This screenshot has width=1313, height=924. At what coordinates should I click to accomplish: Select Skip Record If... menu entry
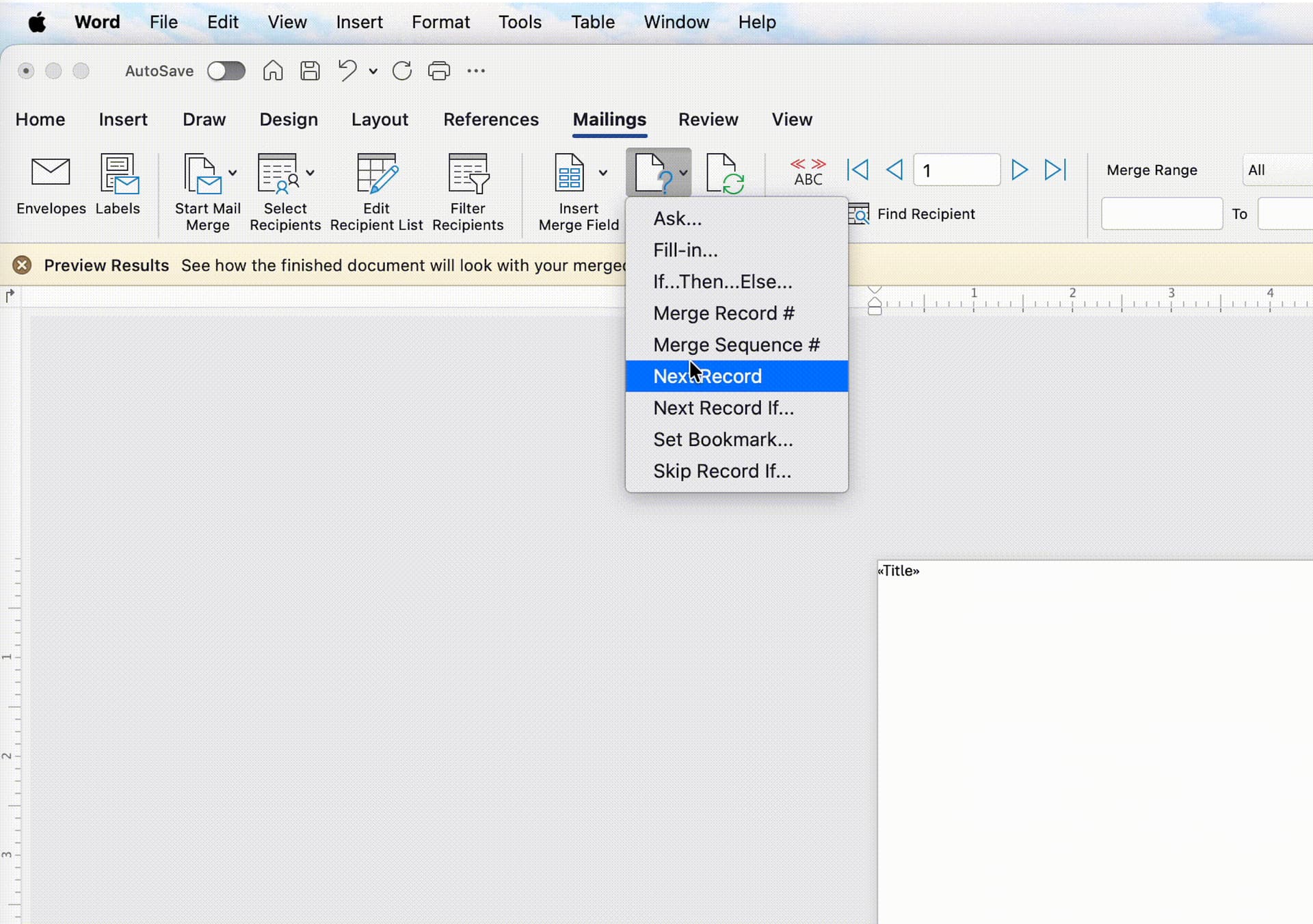[722, 471]
